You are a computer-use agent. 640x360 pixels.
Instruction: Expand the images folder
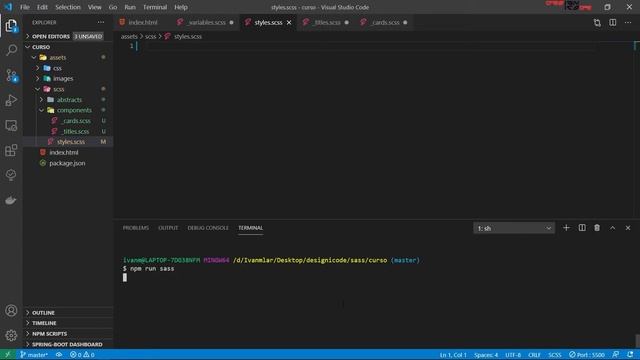point(68,78)
